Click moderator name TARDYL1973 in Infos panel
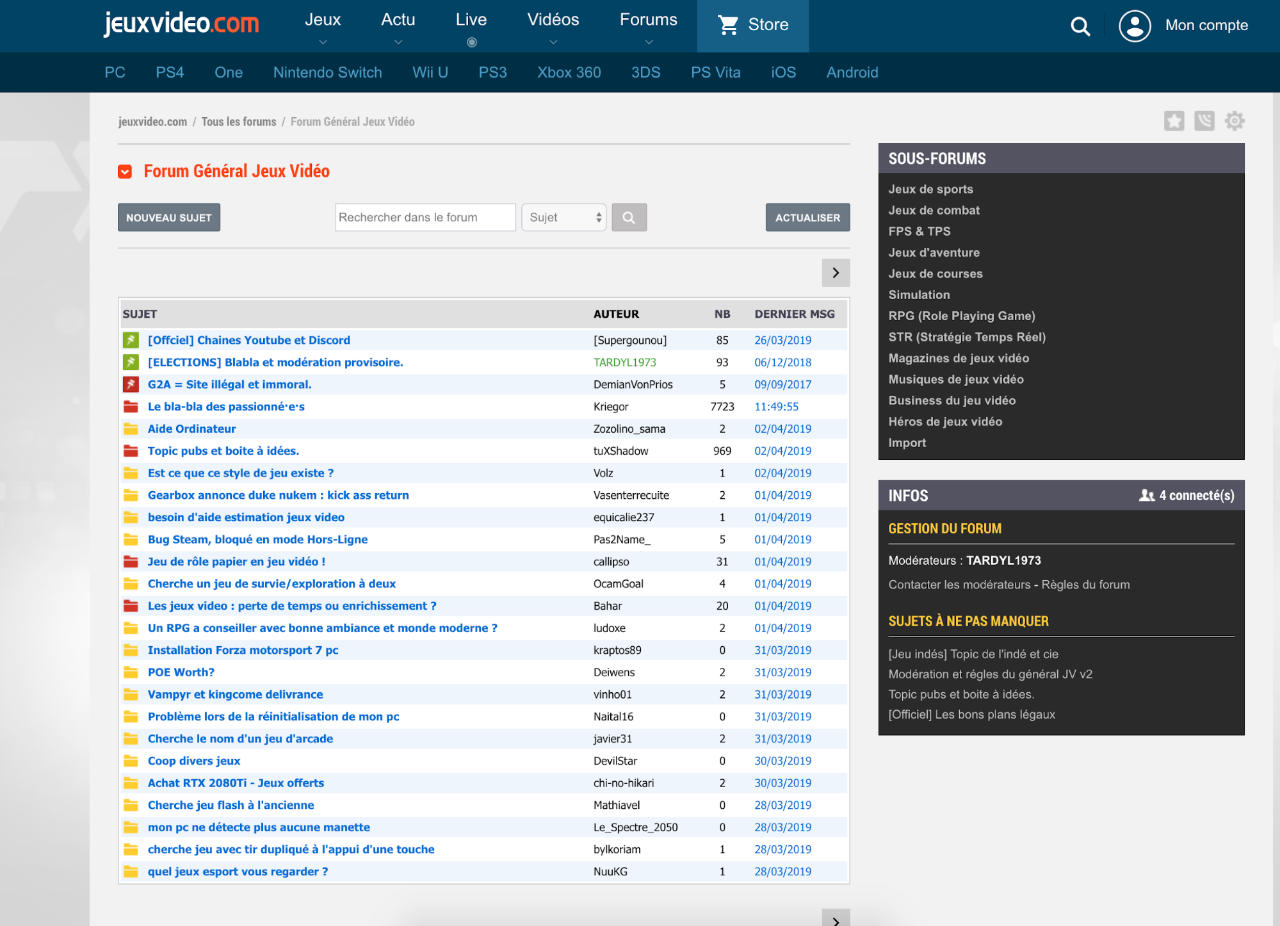The height and width of the screenshot is (926, 1280). [1004, 561]
